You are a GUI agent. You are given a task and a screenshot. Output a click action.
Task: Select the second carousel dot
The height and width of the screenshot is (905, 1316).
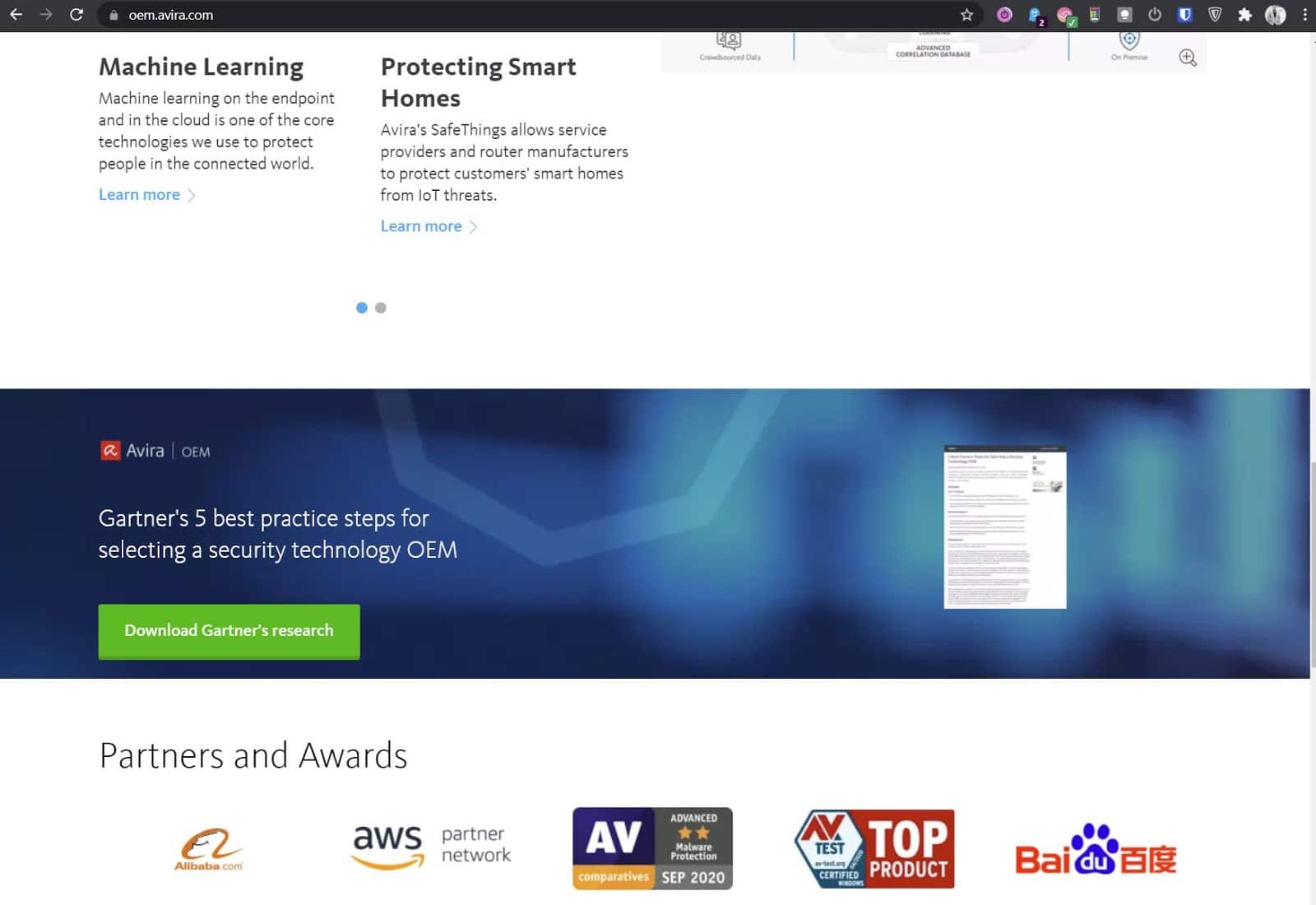click(x=381, y=308)
